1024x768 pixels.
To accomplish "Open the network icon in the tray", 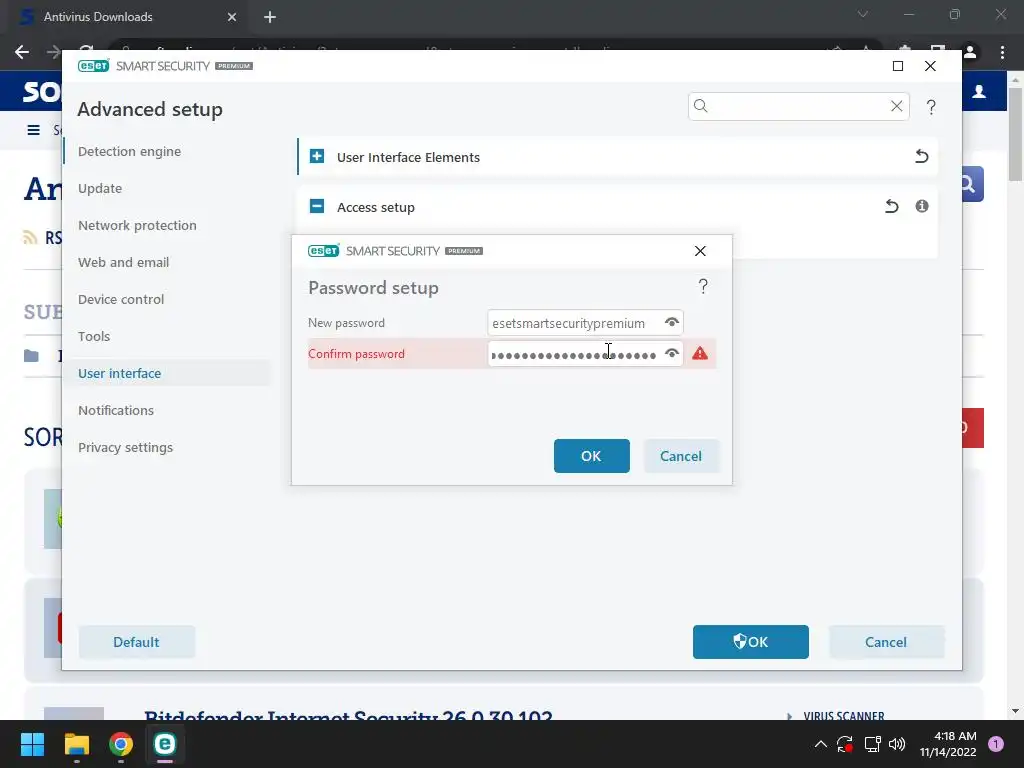I will 872,744.
